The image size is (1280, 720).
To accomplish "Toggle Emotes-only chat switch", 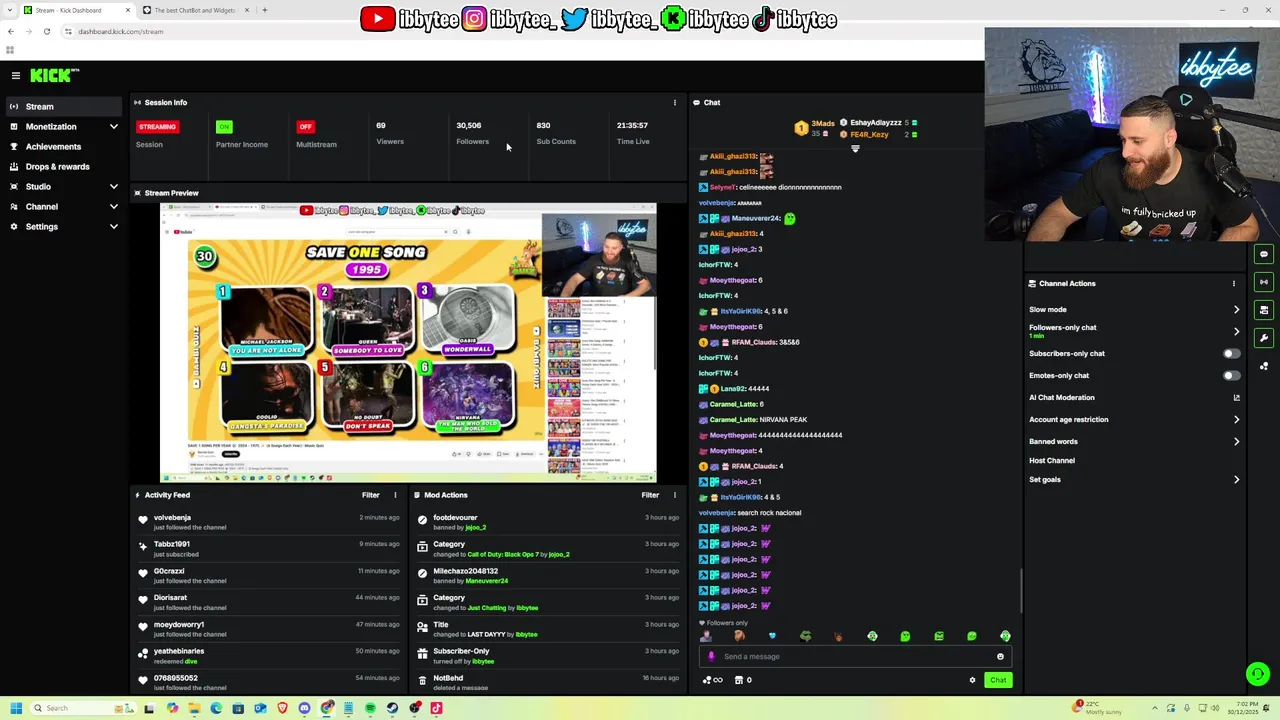I will click(x=1232, y=376).
